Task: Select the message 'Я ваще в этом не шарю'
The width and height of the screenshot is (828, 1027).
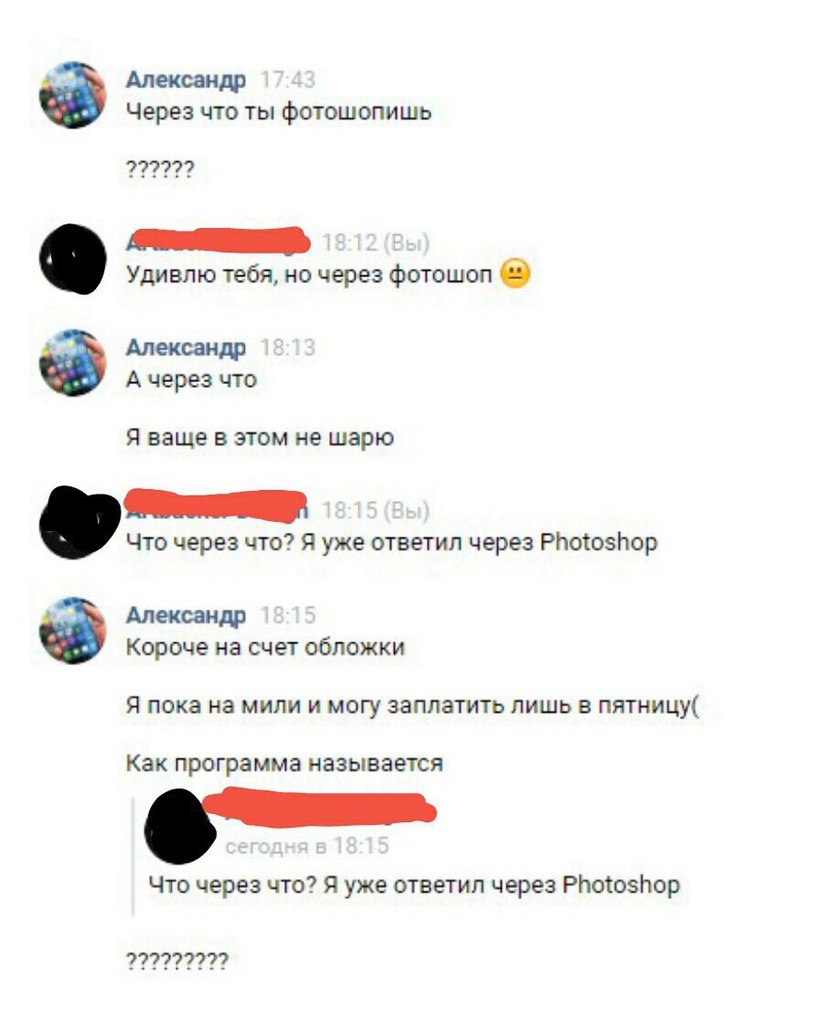Action: point(259,437)
